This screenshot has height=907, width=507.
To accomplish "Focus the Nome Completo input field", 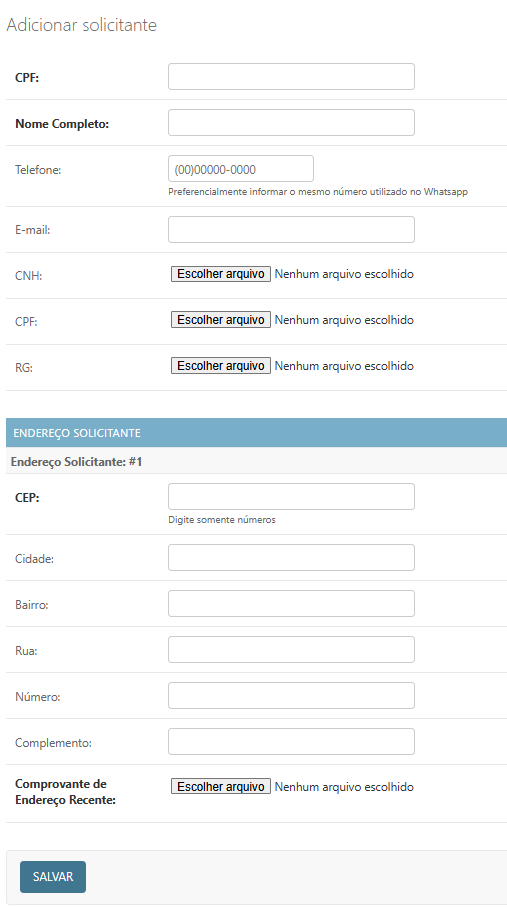I will pyautogui.click(x=291, y=123).
